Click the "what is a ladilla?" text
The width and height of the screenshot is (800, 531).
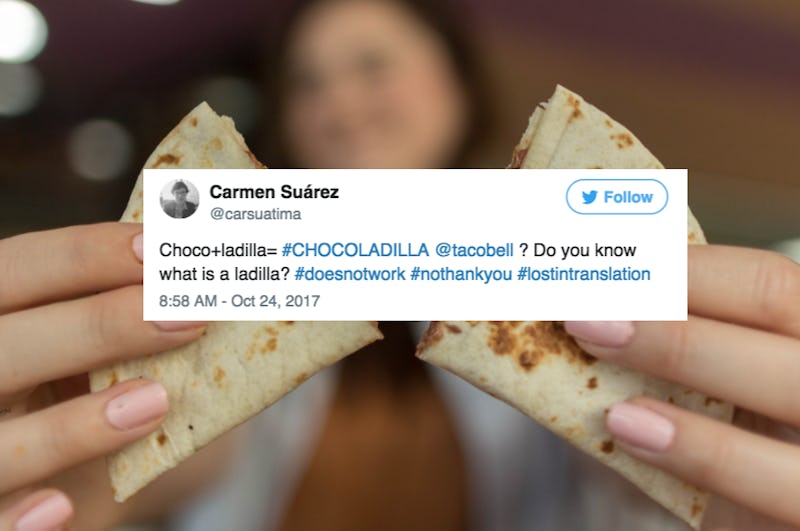click(x=224, y=274)
